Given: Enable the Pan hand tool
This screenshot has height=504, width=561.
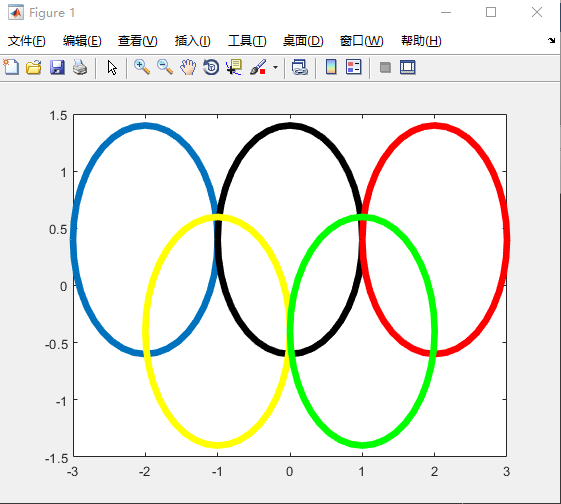Looking at the screenshot, I should 188,67.
